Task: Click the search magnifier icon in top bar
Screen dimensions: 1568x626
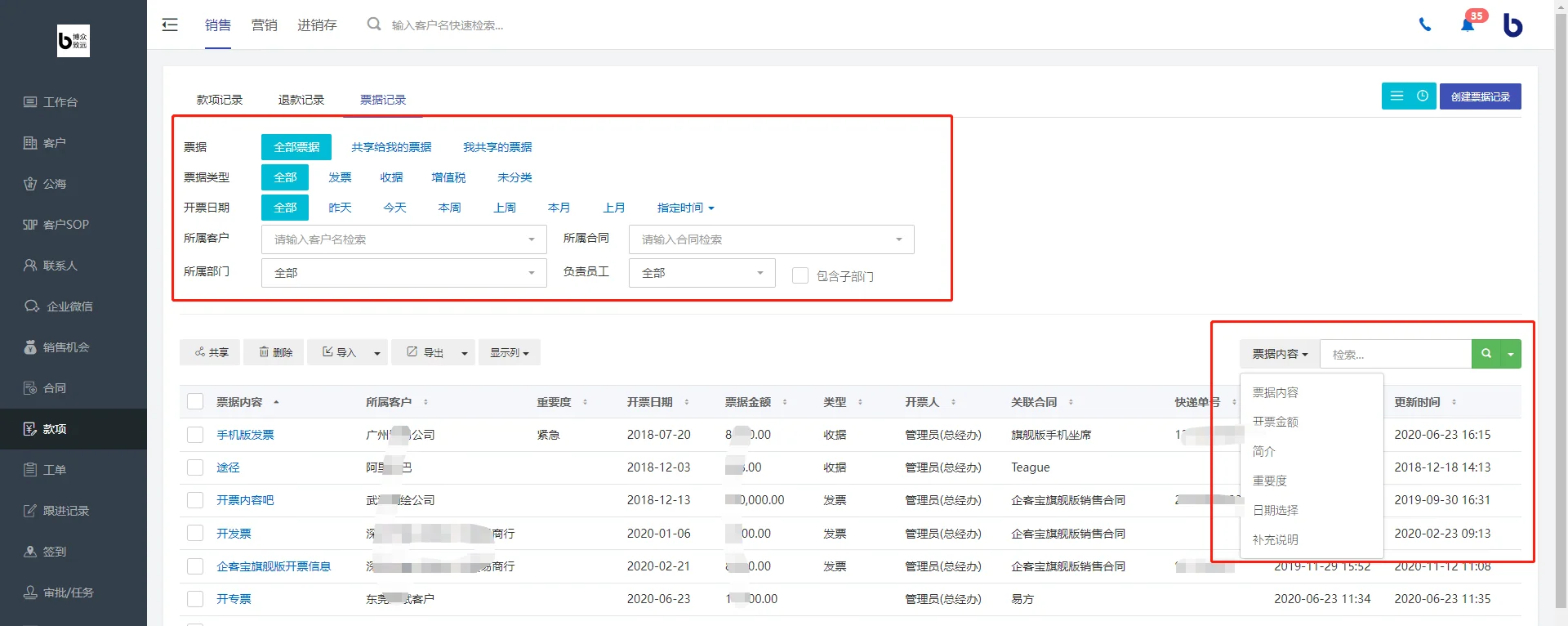Action: 374,25
